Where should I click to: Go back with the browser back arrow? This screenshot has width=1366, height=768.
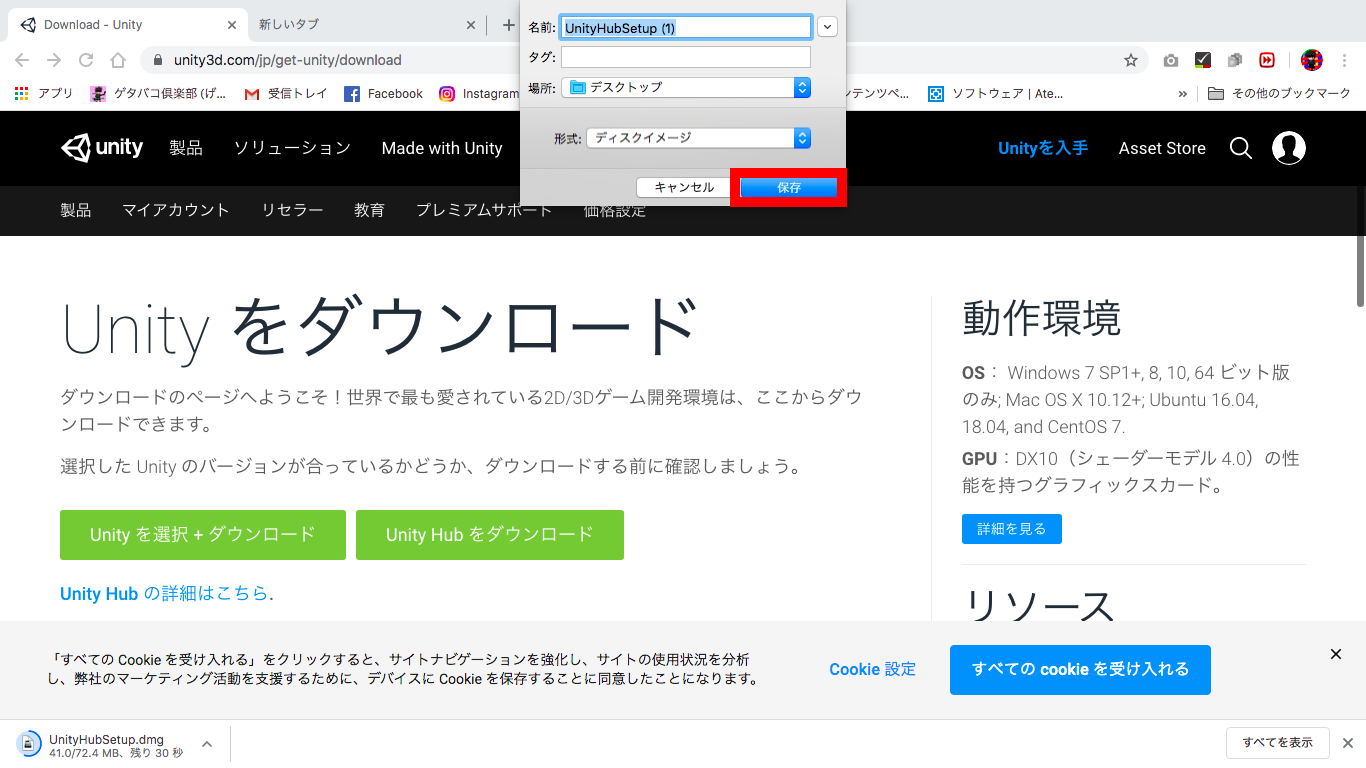point(23,60)
